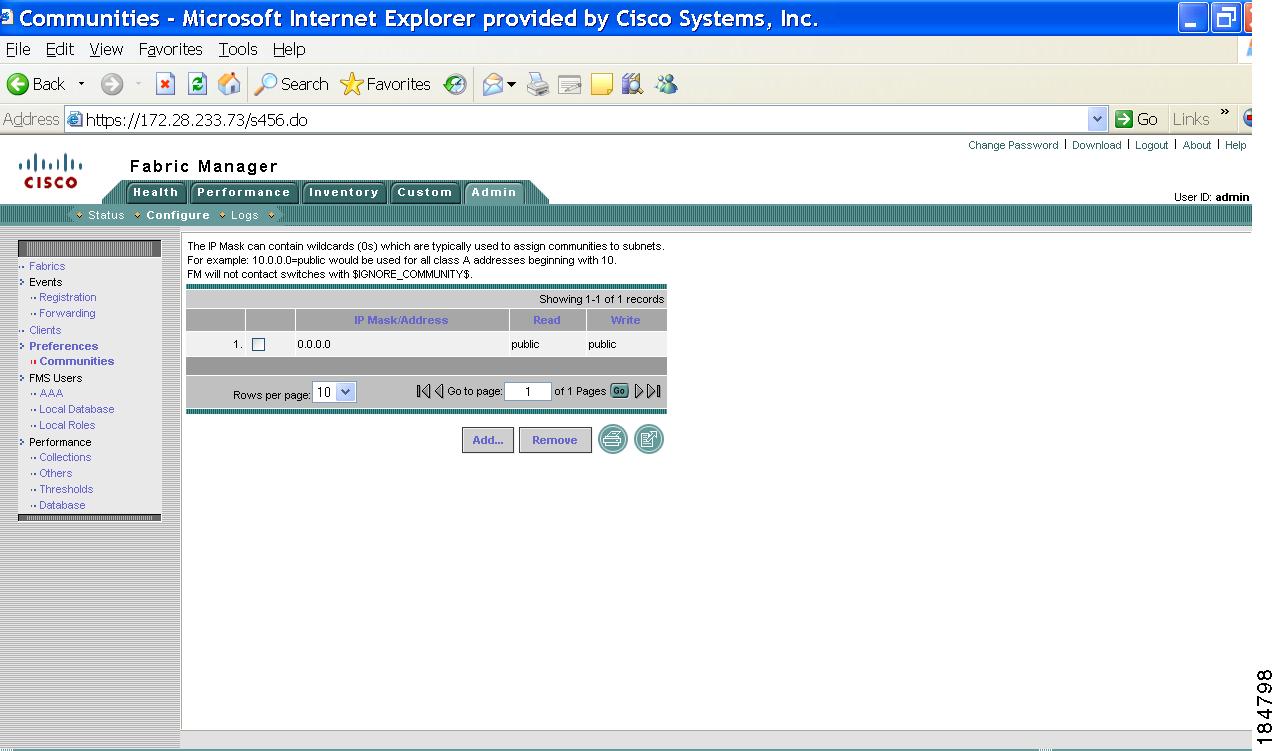Click the browser Forward arrow
The height and width of the screenshot is (751, 1277).
click(111, 84)
